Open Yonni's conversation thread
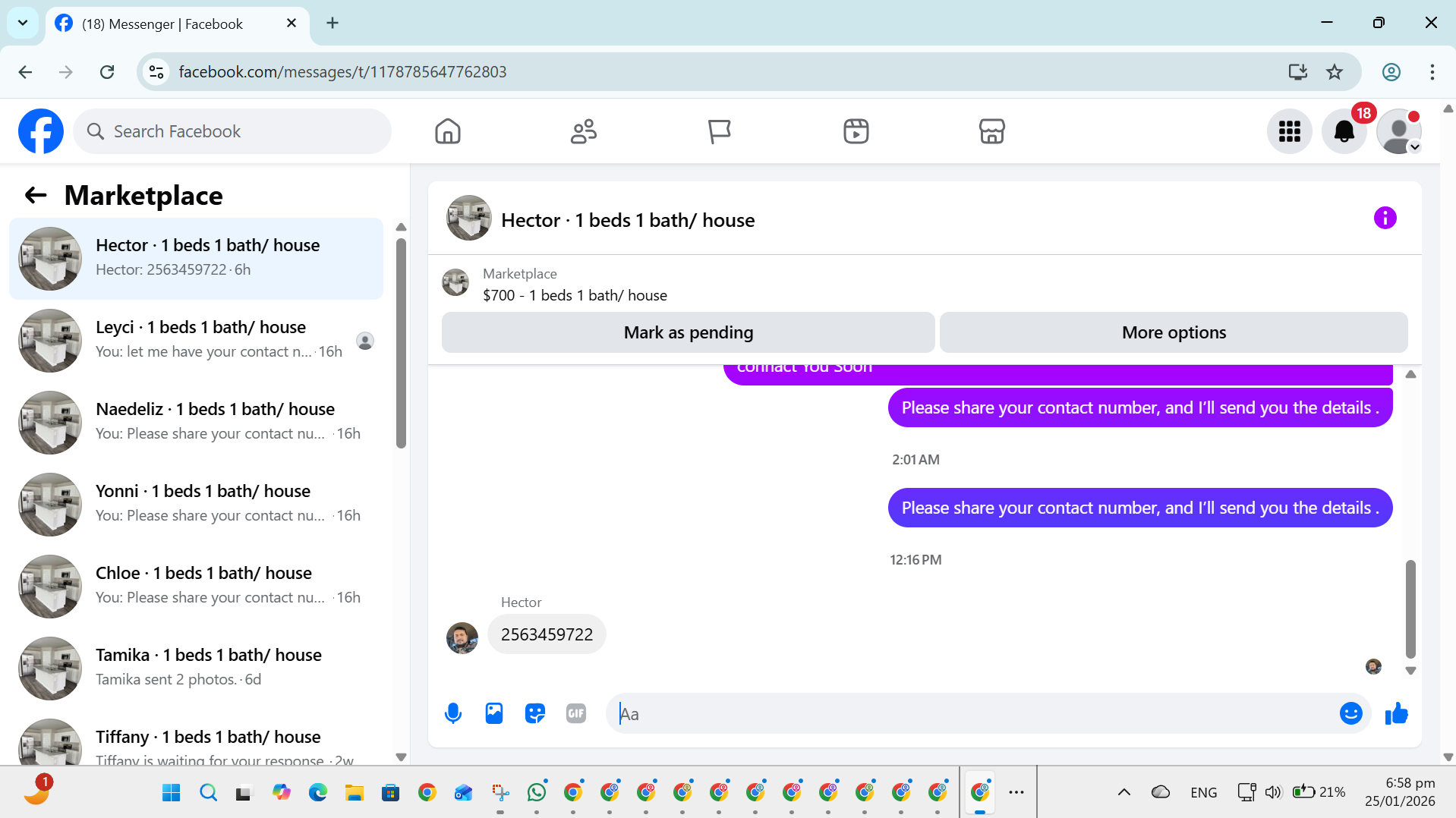Viewport: 1456px width, 818px height. 196,504
